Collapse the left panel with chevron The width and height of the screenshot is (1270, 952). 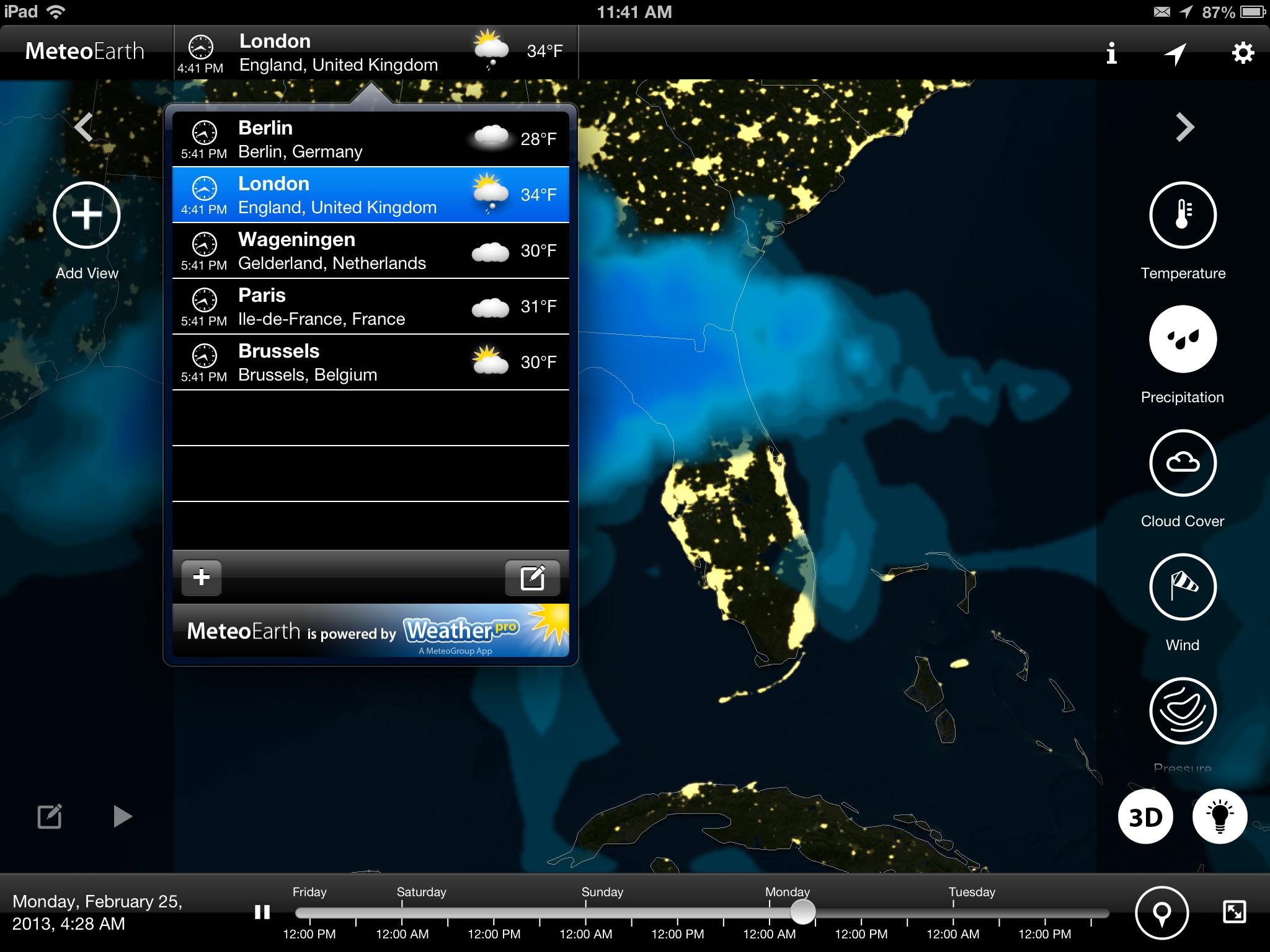pyautogui.click(x=84, y=128)
